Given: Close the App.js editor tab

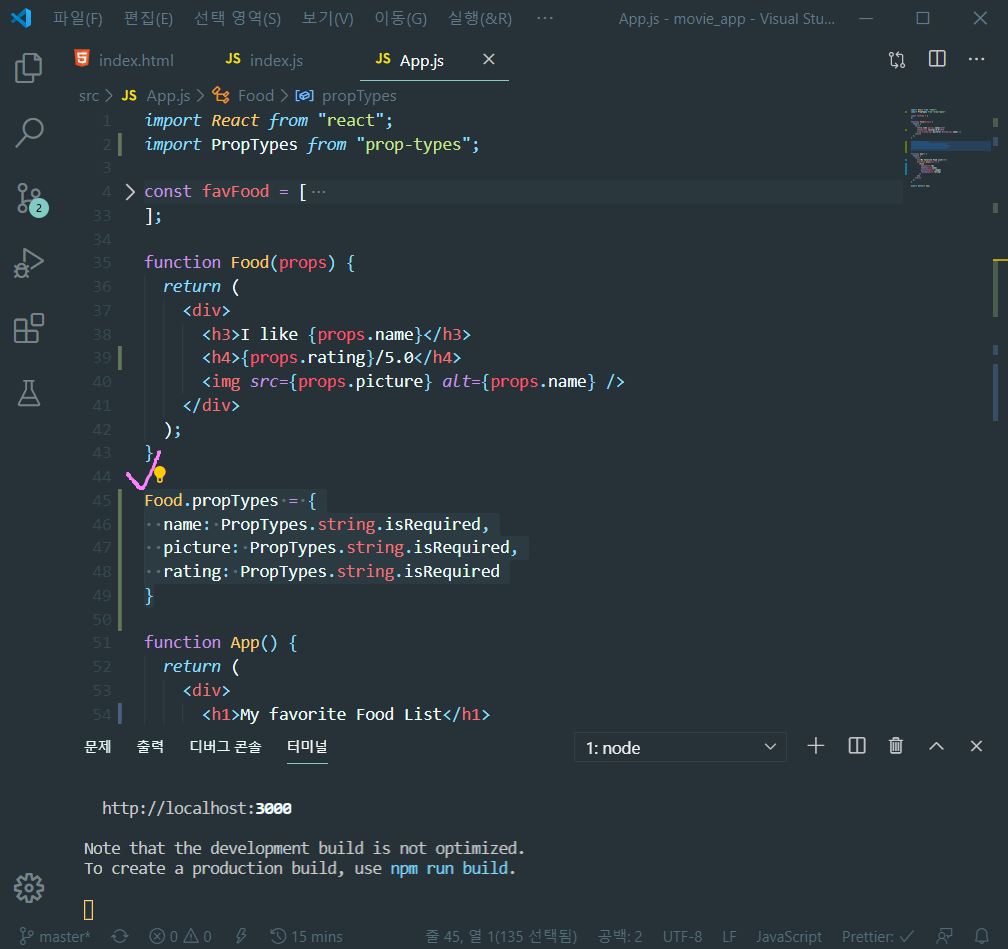Looking at the screenshot, I should (x=489, y=59).
